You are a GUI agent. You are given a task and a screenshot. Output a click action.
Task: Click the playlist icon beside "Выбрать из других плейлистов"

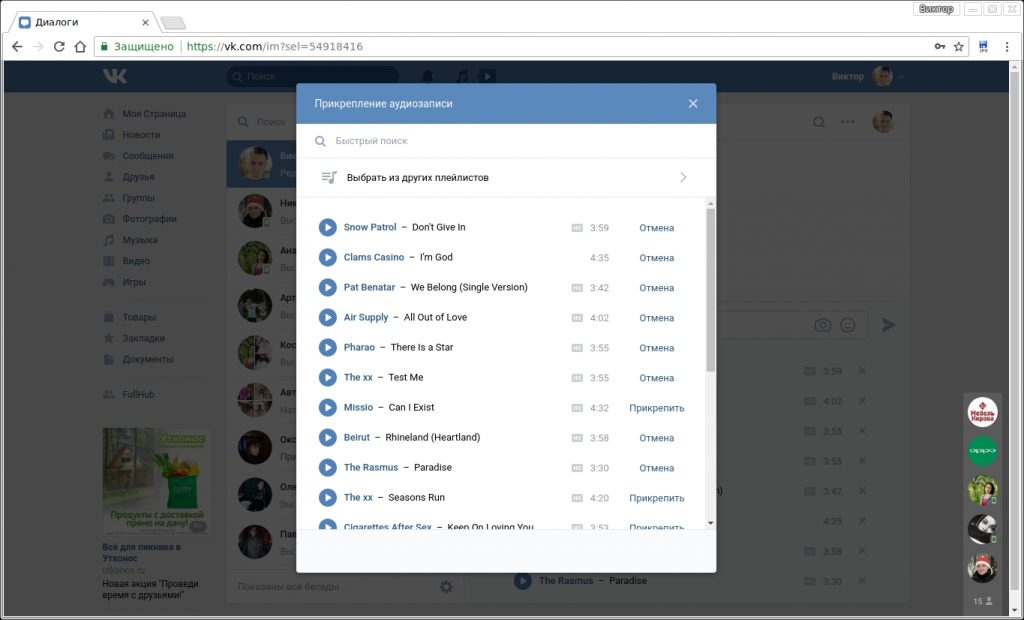[x=329, y=177]
